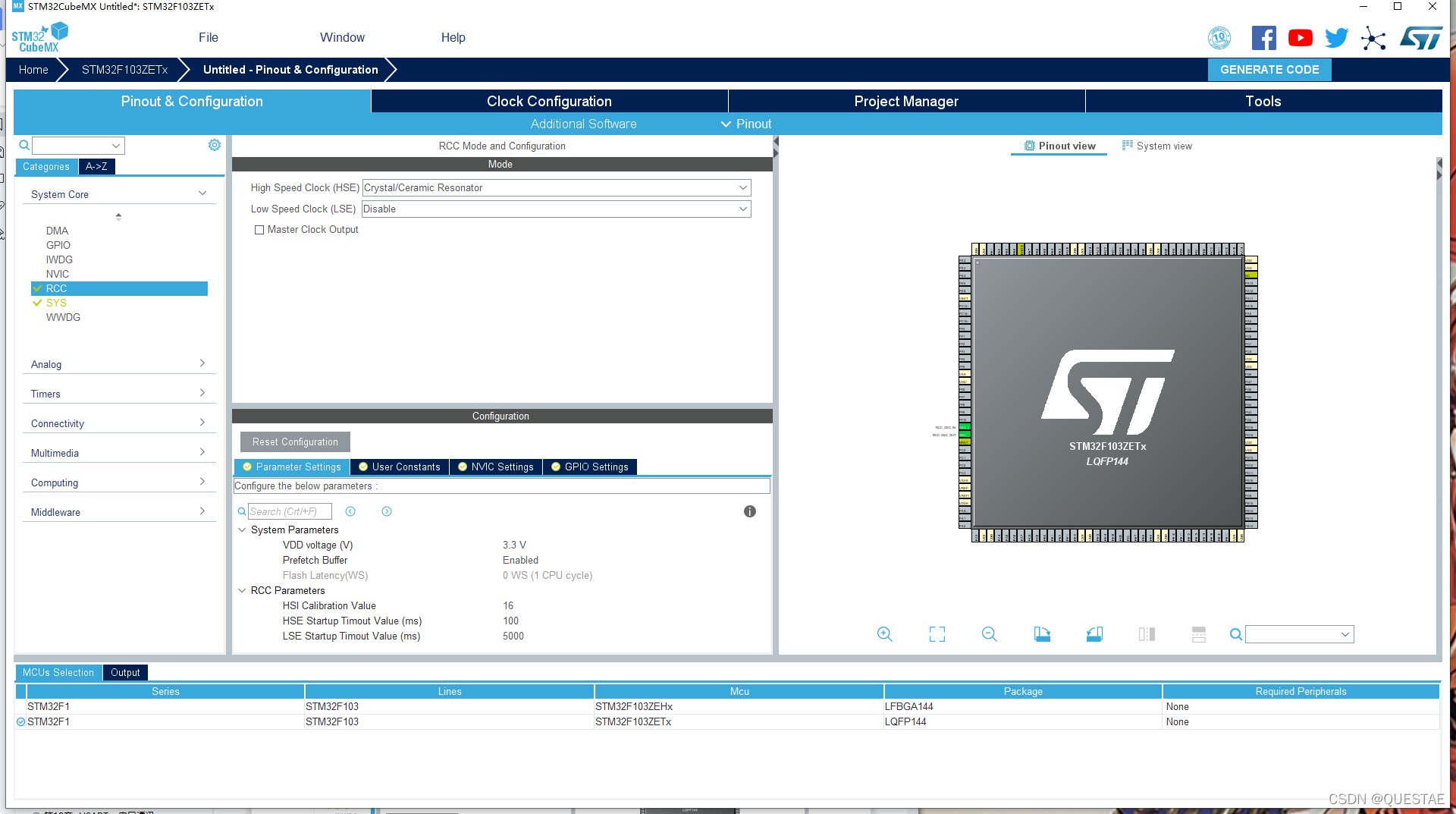This screenshot has width=1456, height=814.
Task: Zoom out of the chip pinout
Action: (x=990, y=634)
